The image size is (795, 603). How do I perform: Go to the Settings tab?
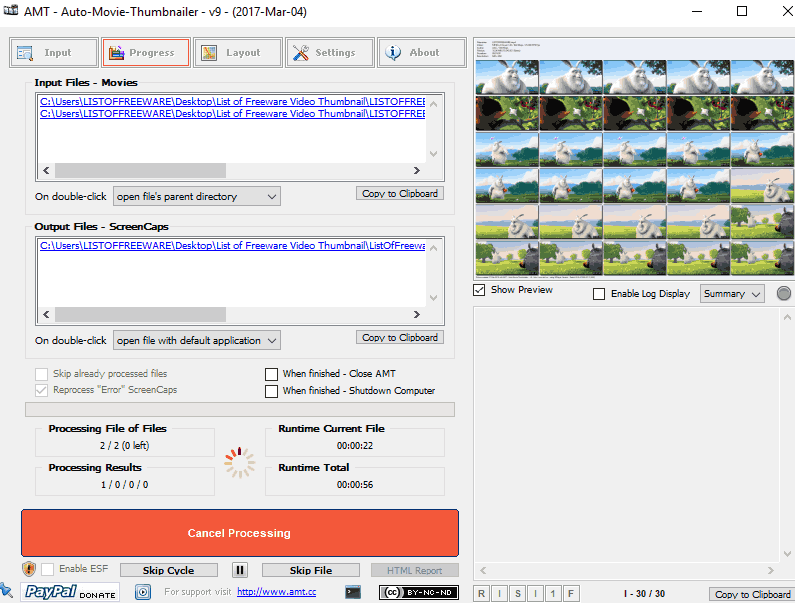tap(330, 53)
